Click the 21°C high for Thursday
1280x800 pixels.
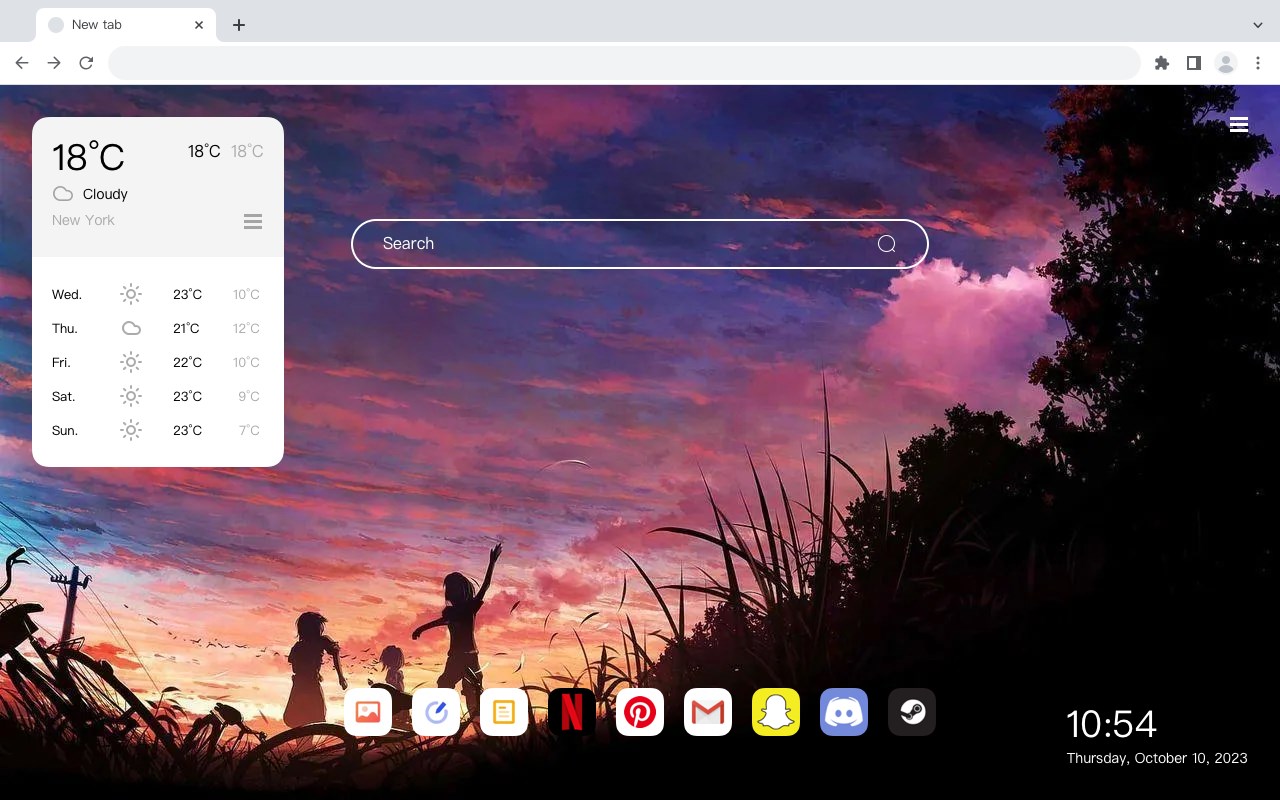pyautogui.click(x=186, y=329)
